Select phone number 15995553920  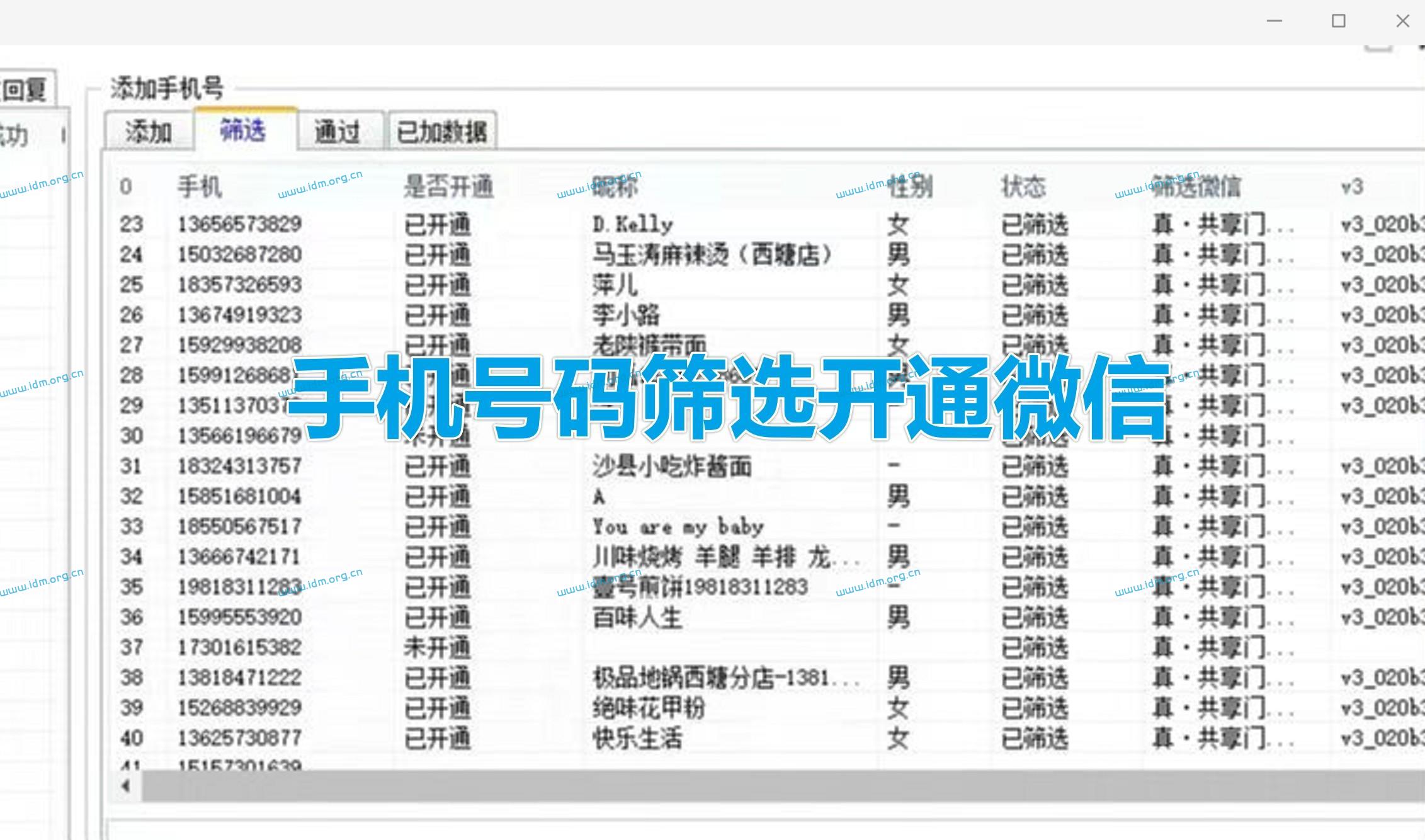click(x=239, y=617)
